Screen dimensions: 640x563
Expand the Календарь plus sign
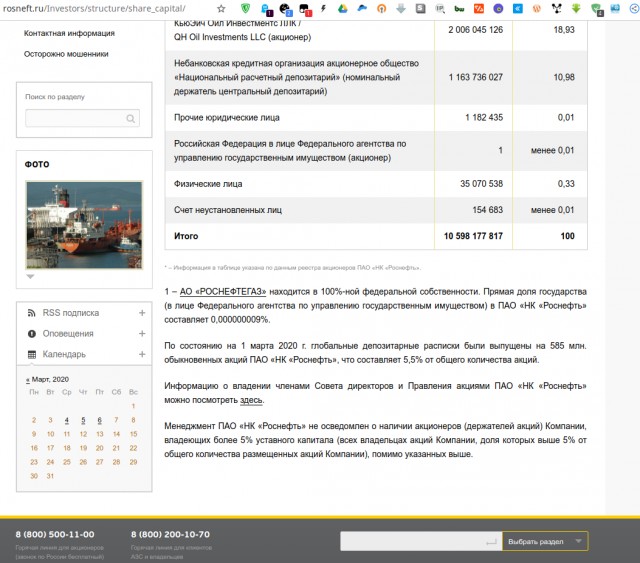click(x=142, y=354)
